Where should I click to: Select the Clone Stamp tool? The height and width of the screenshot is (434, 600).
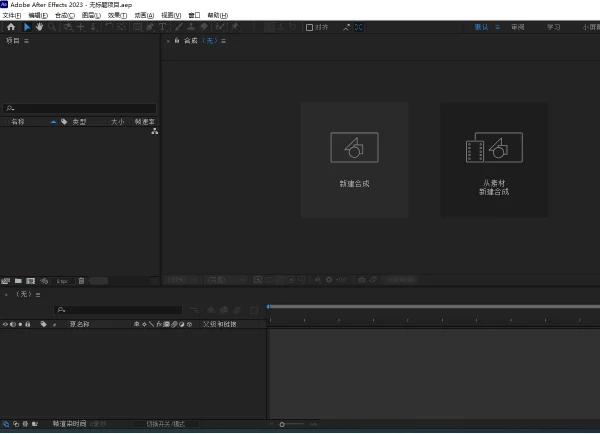(191, 27)
